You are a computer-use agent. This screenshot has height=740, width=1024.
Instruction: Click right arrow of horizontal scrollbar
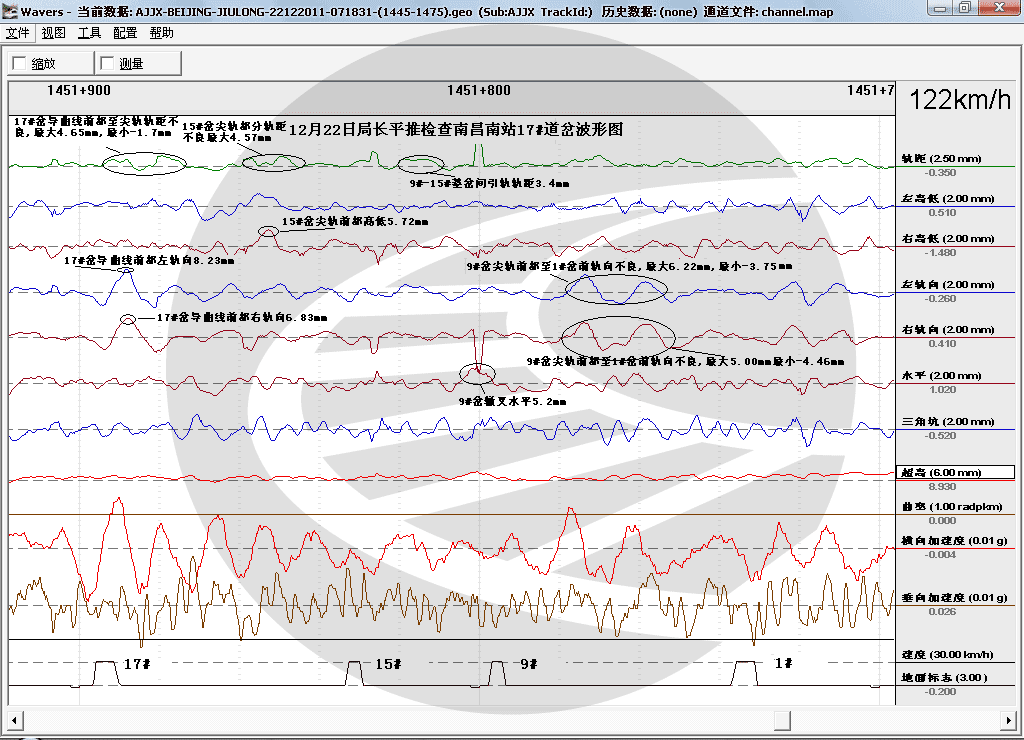(1010, 720)
